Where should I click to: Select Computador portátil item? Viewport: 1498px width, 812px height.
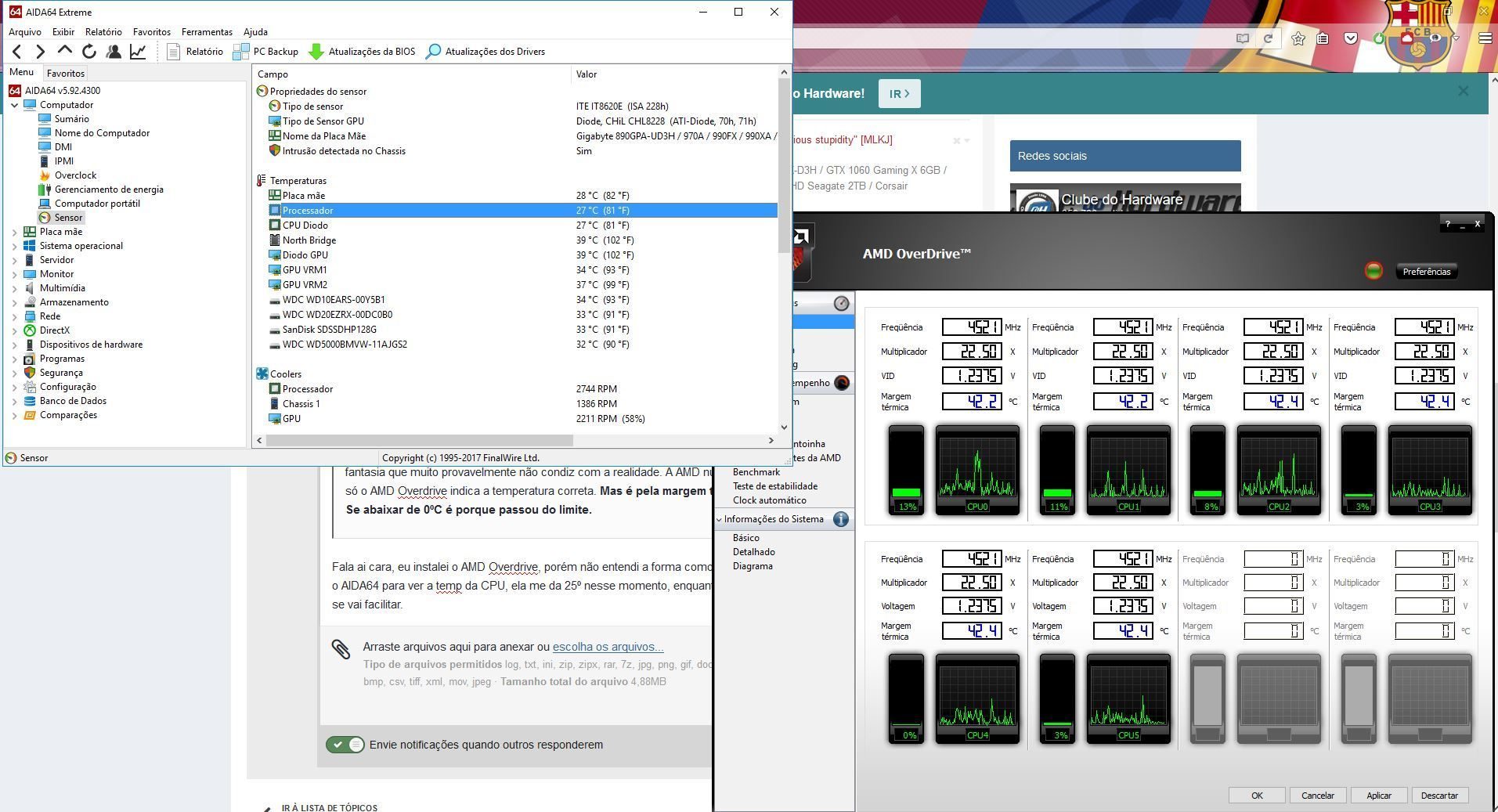pyautogui.click(x=97, y=204)
